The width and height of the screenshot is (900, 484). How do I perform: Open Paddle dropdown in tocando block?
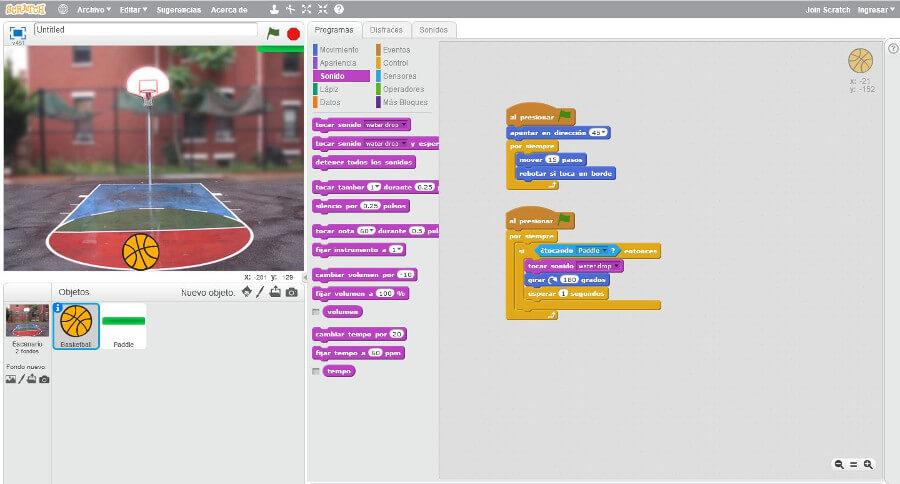[x=604, y=251]
